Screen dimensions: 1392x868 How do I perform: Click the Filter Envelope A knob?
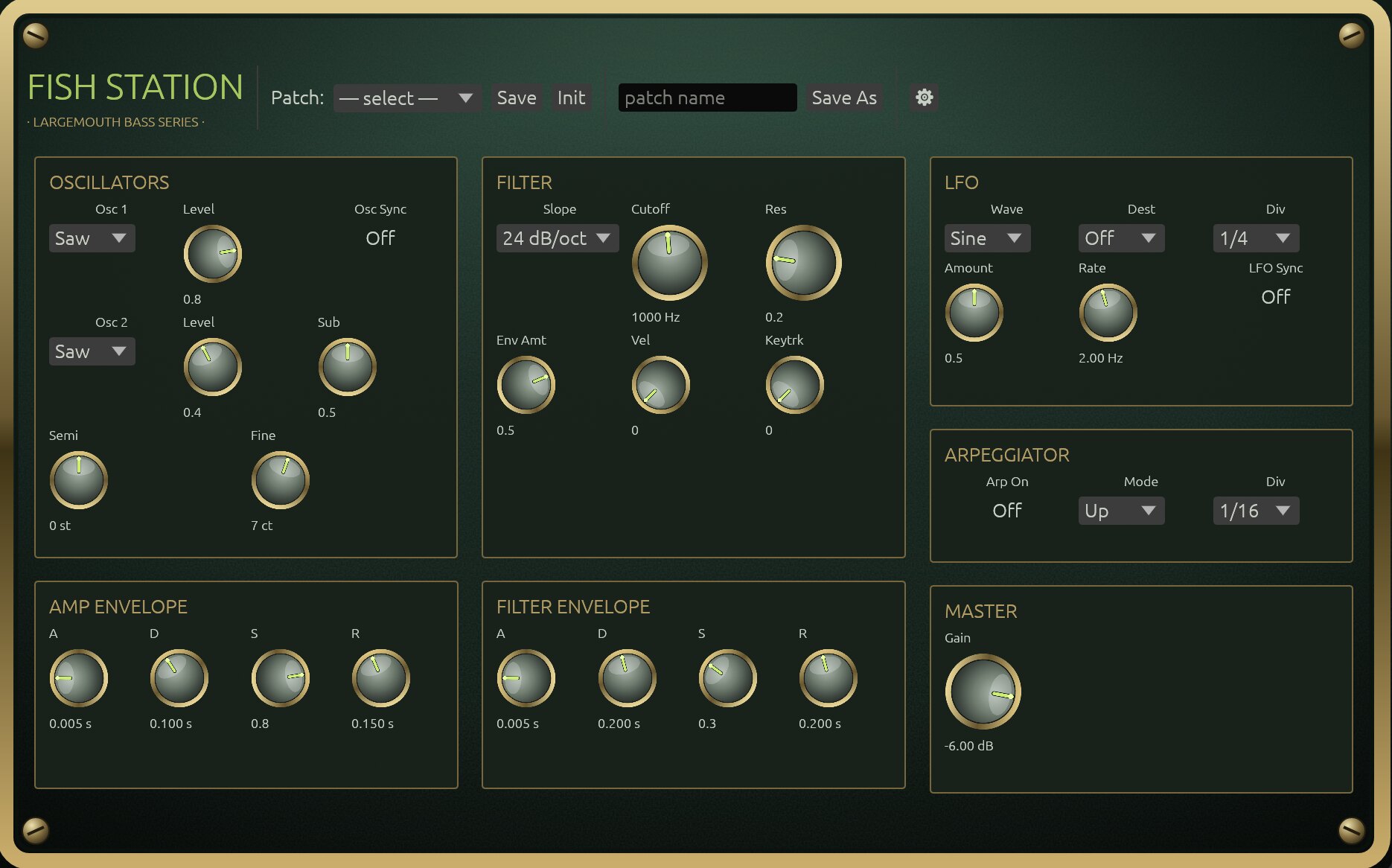pyautogui.click(x=526, y=678)
